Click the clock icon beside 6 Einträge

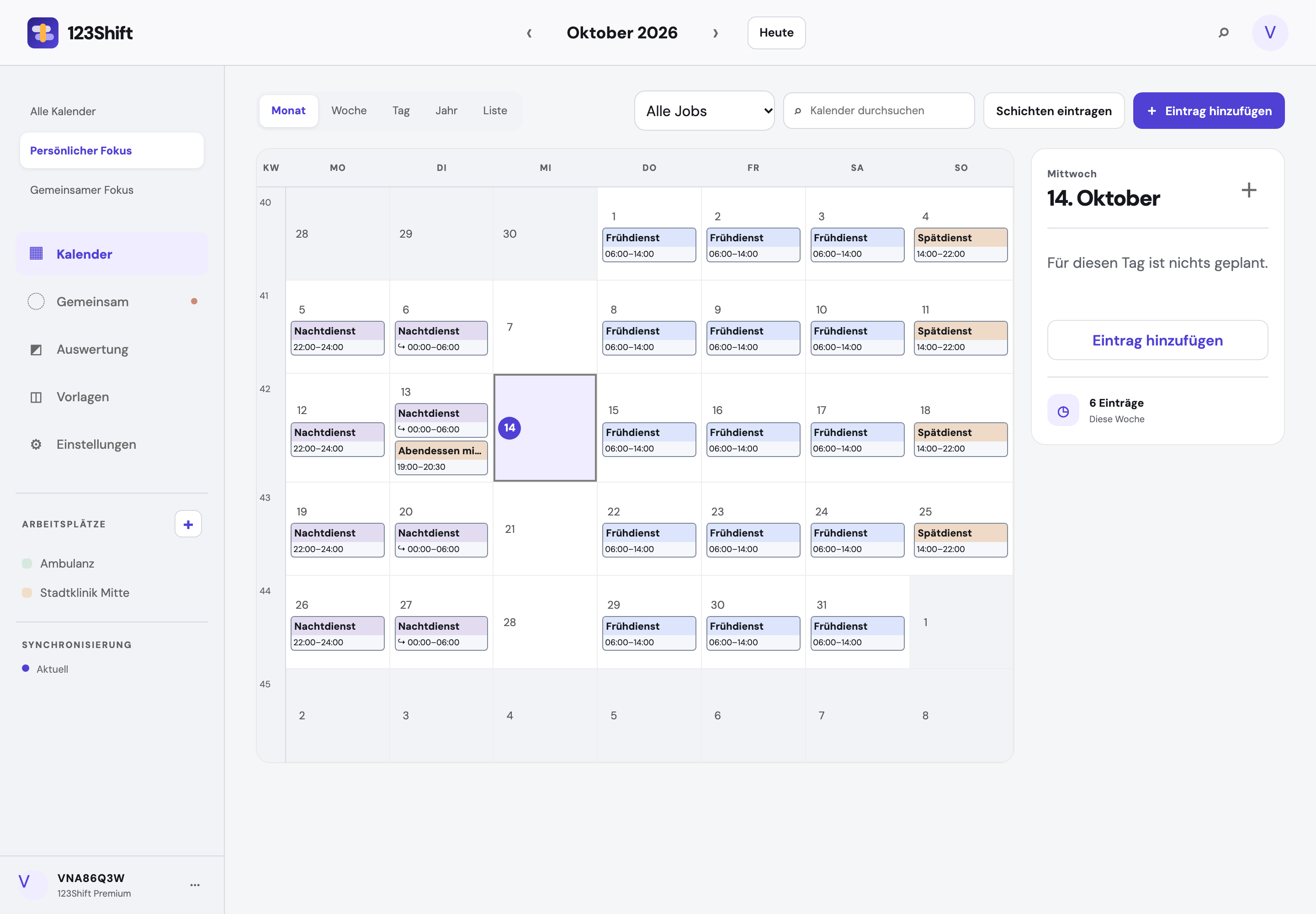tap(1063, 410)
